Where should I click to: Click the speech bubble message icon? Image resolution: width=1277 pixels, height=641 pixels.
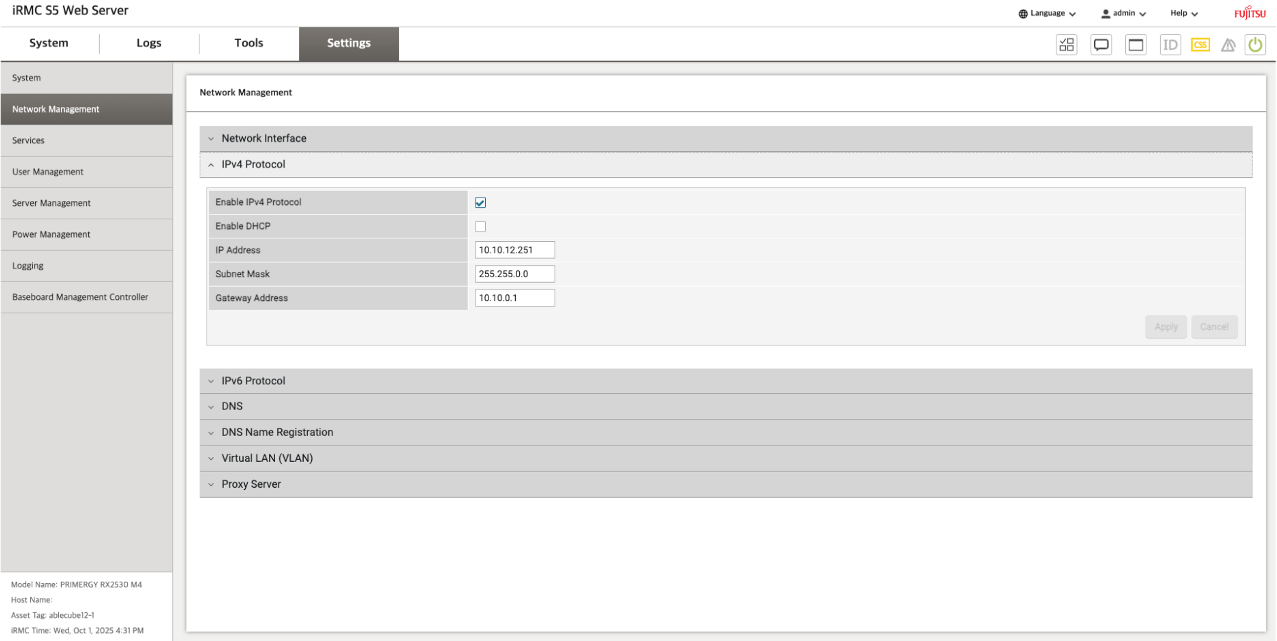tap(1101, 44)
